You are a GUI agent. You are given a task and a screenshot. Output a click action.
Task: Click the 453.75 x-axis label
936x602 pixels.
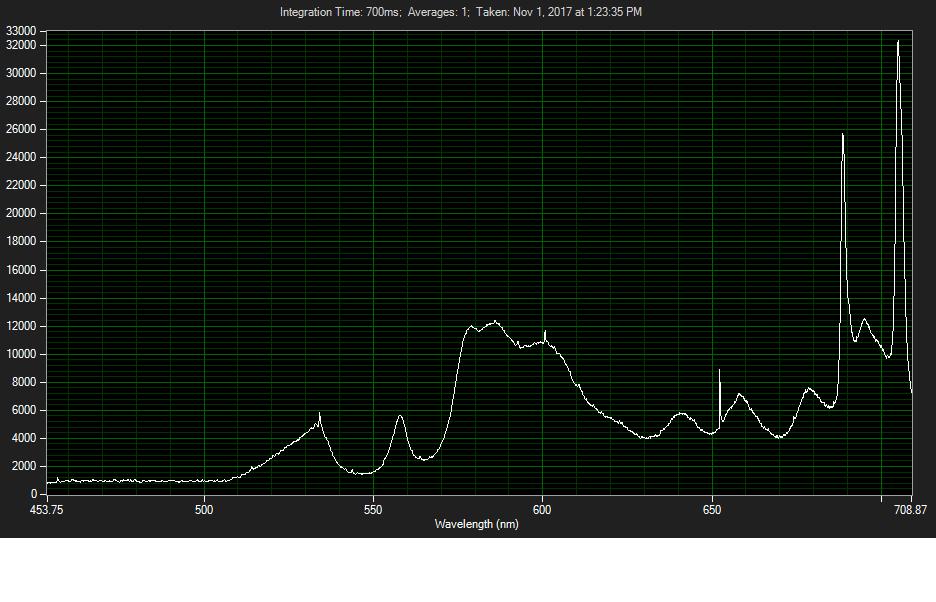click(x=47, y=510)
